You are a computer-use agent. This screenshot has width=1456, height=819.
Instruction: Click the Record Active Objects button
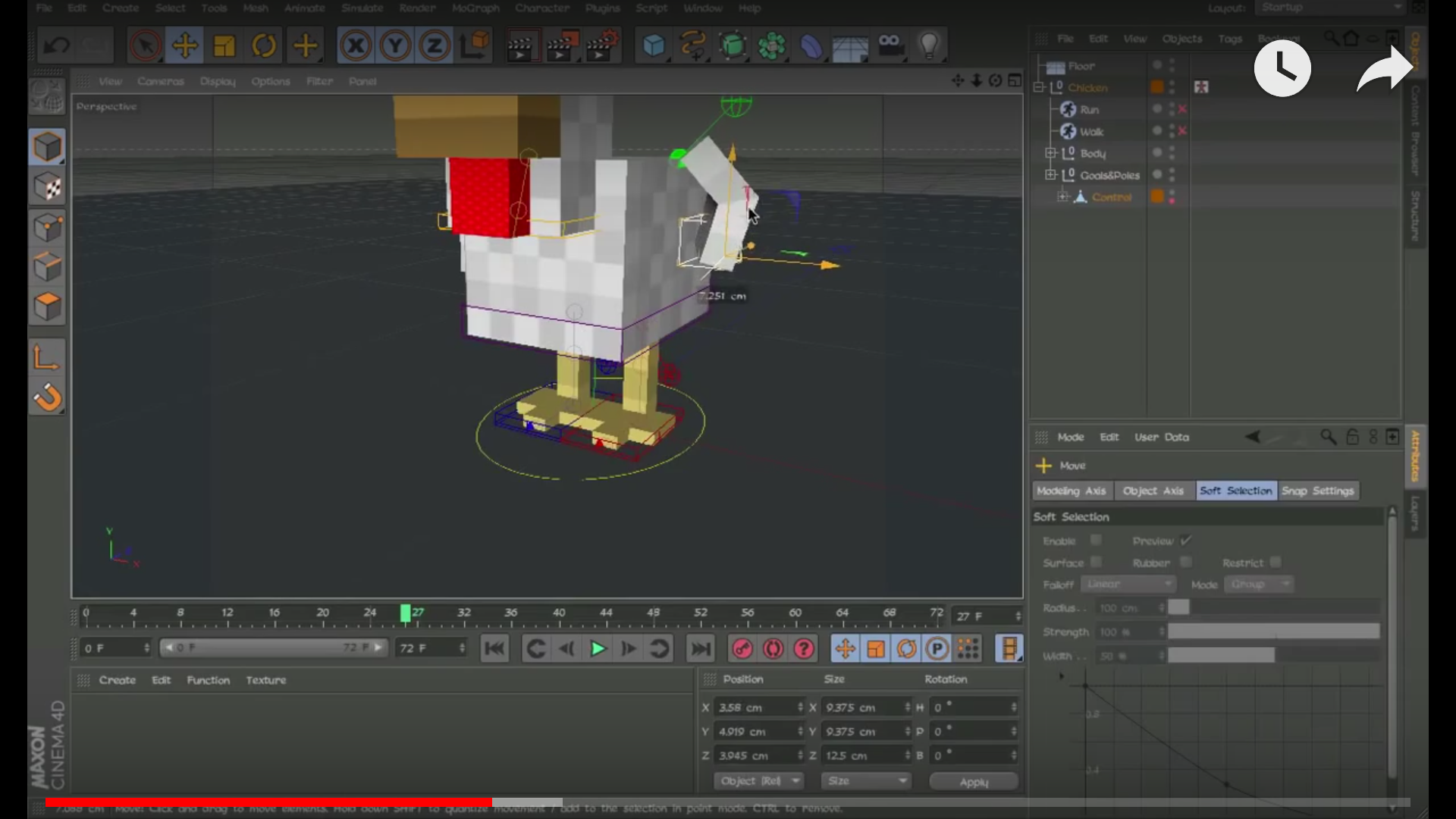tap(742, 649)
